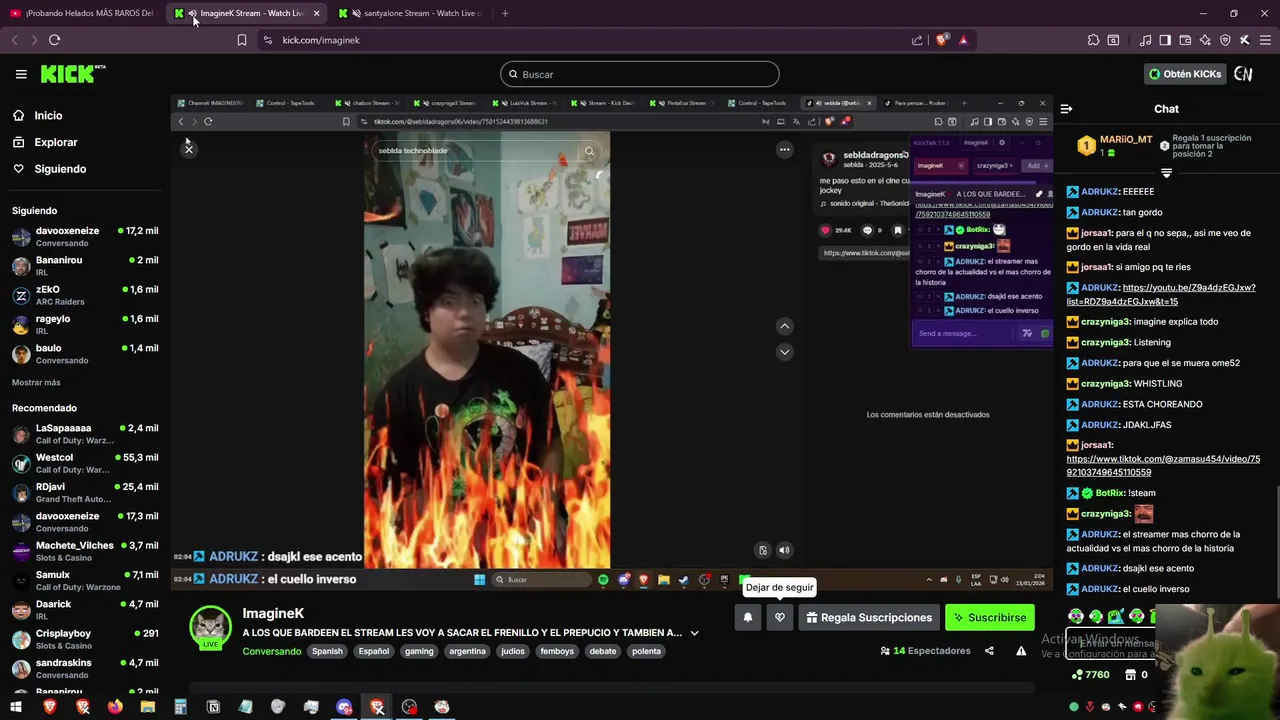Viewport: 1280px width, 720px height.
Task: Open a new browser tab
Action: tap(505, 13)
